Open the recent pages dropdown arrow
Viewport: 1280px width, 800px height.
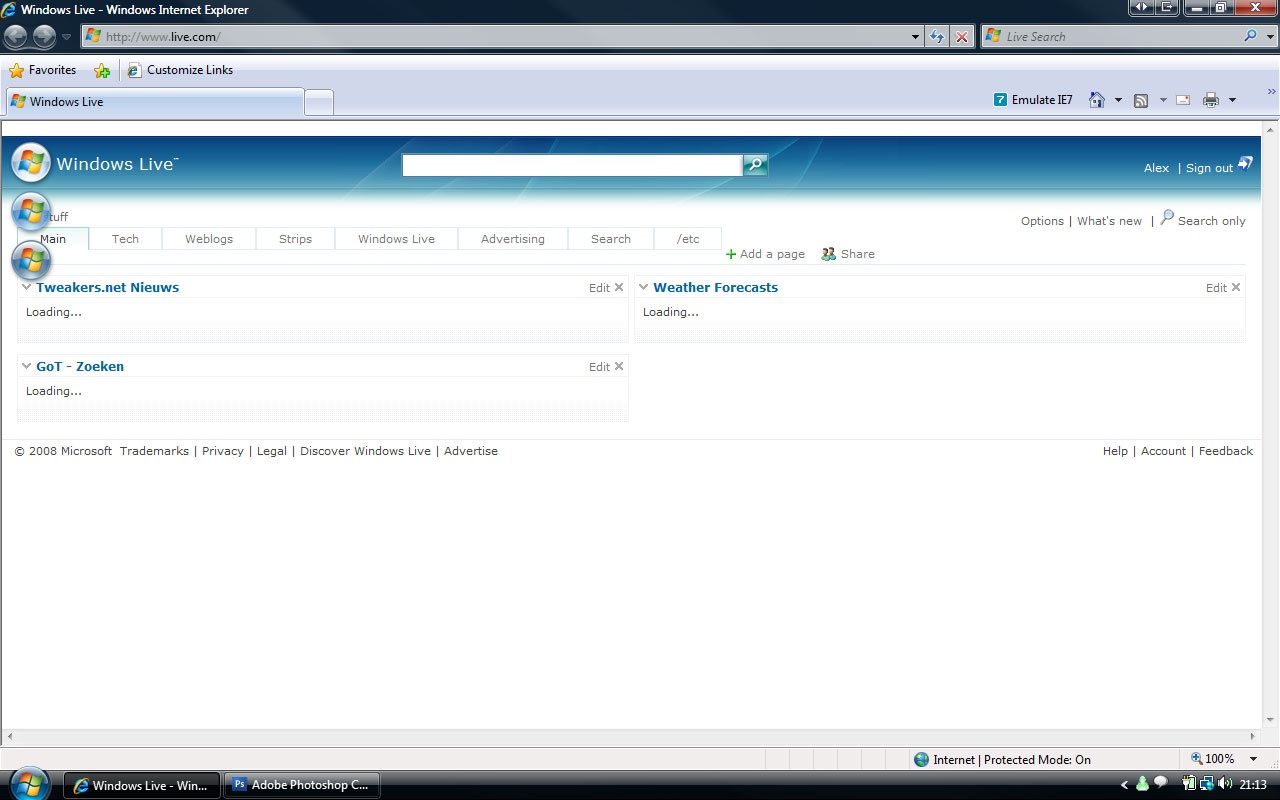click(x=66, y=37)
